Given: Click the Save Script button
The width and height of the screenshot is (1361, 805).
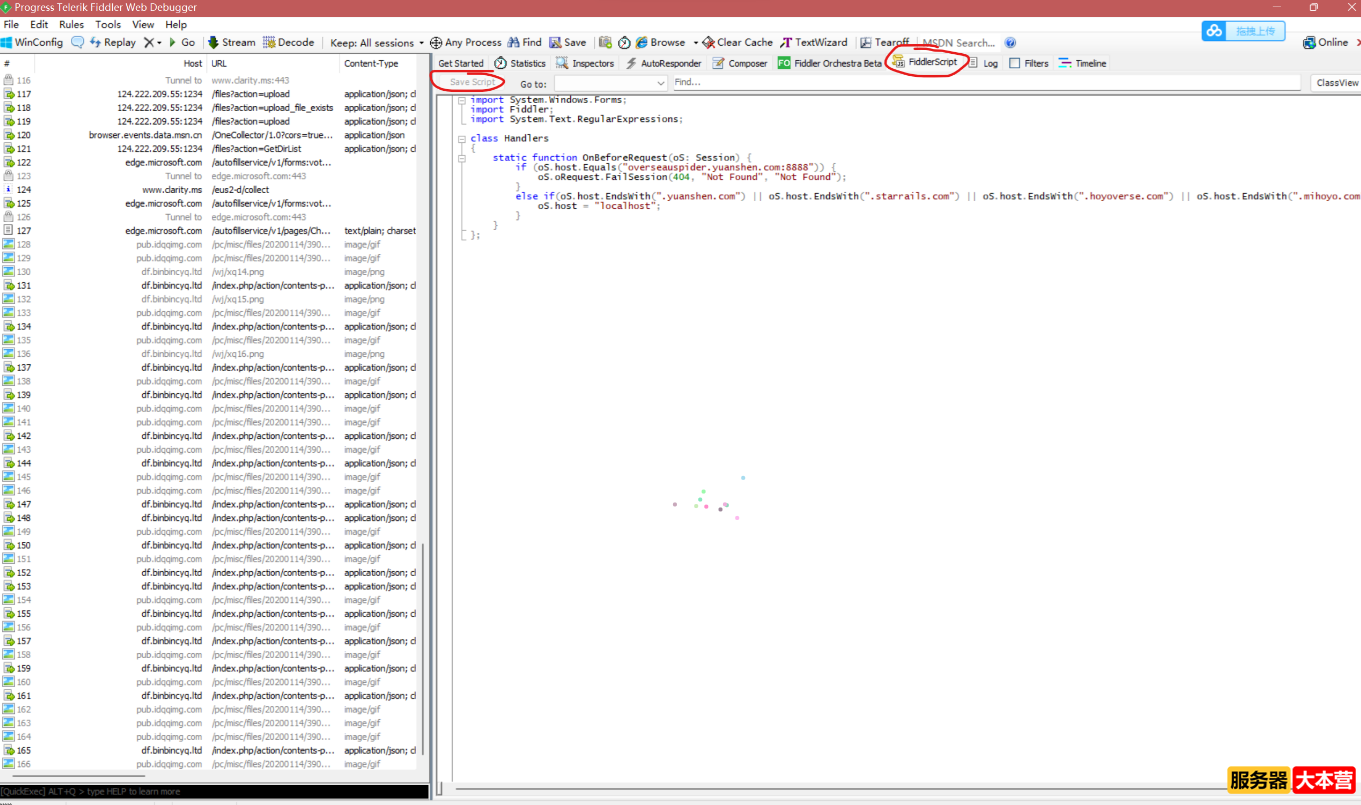Looking at the screenshot, I should pyautogui.click(x=472, y=82).
